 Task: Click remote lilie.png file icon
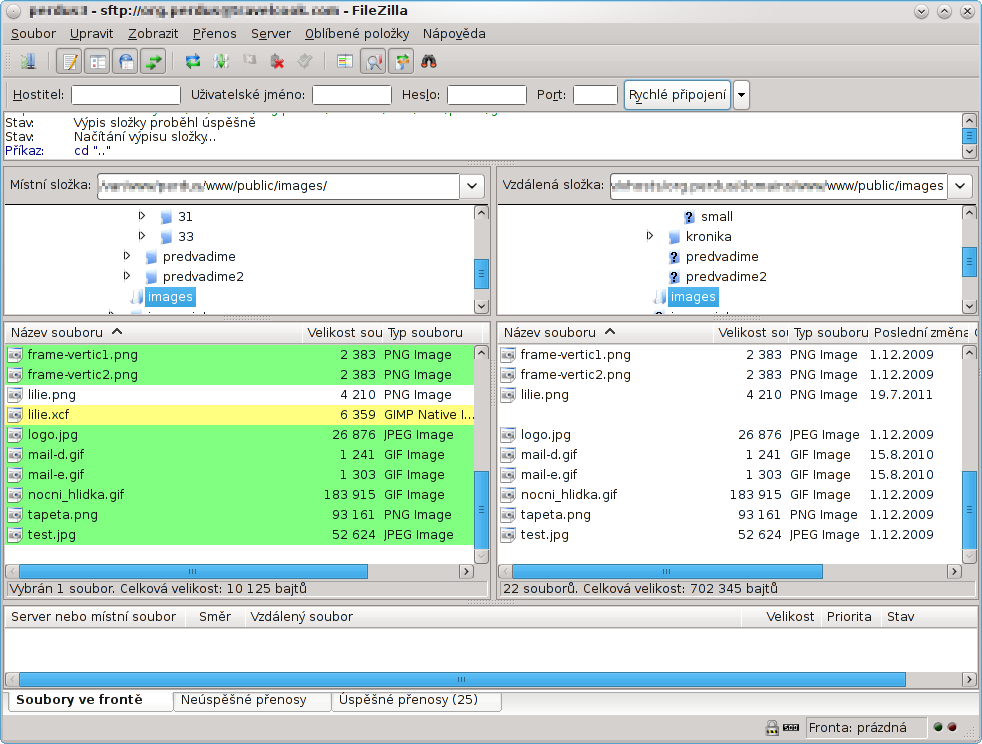click(x=508, y=395)
